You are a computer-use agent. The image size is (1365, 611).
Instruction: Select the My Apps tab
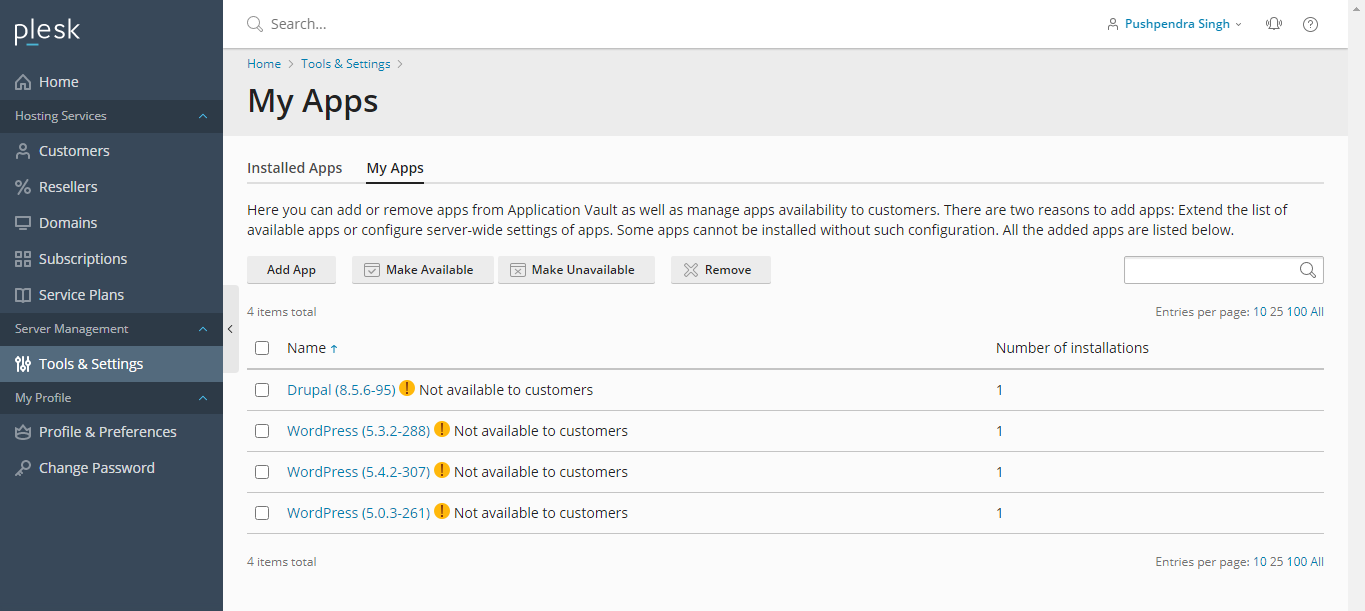click(x=395, y=168)
